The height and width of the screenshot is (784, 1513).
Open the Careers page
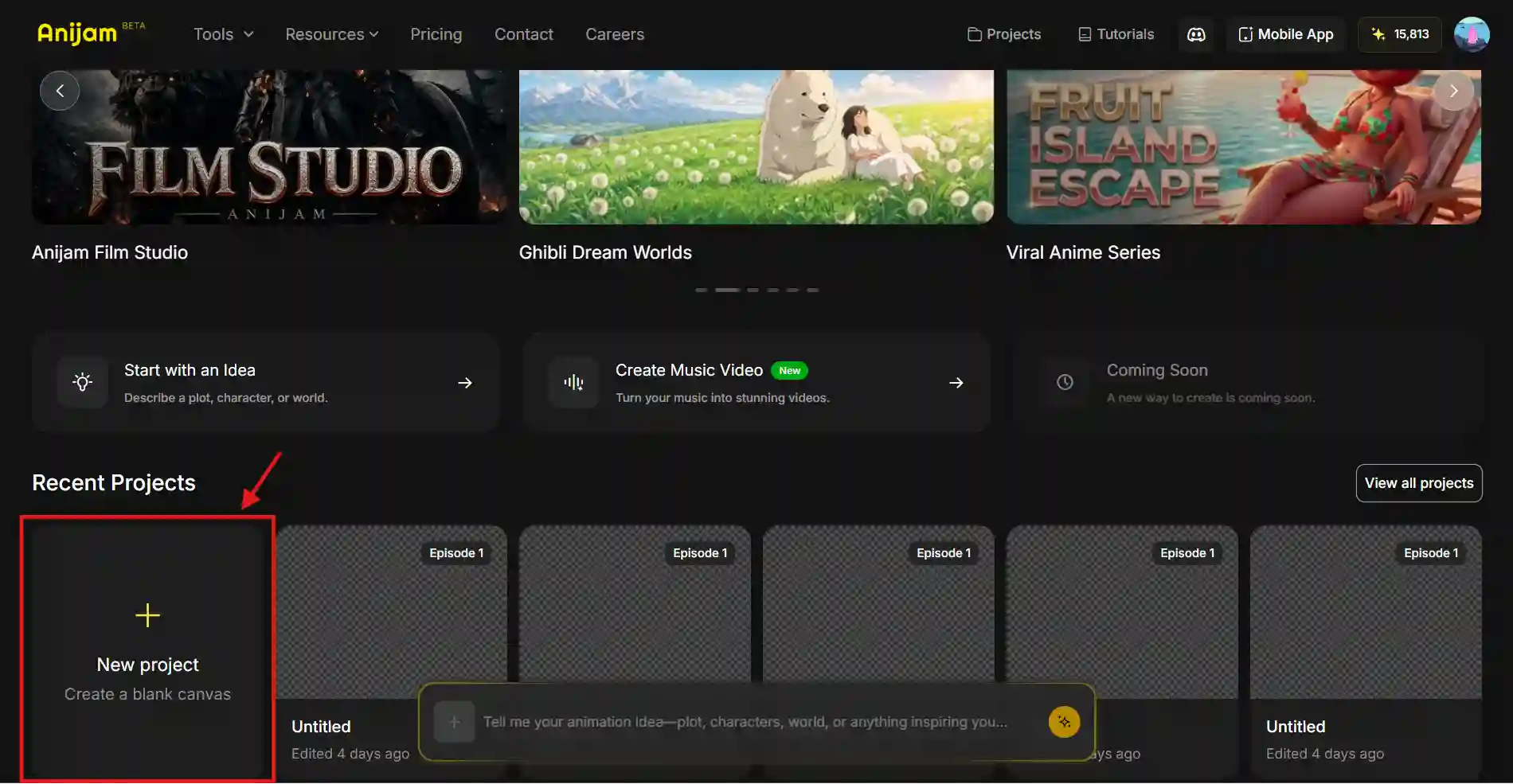(615, 34)
